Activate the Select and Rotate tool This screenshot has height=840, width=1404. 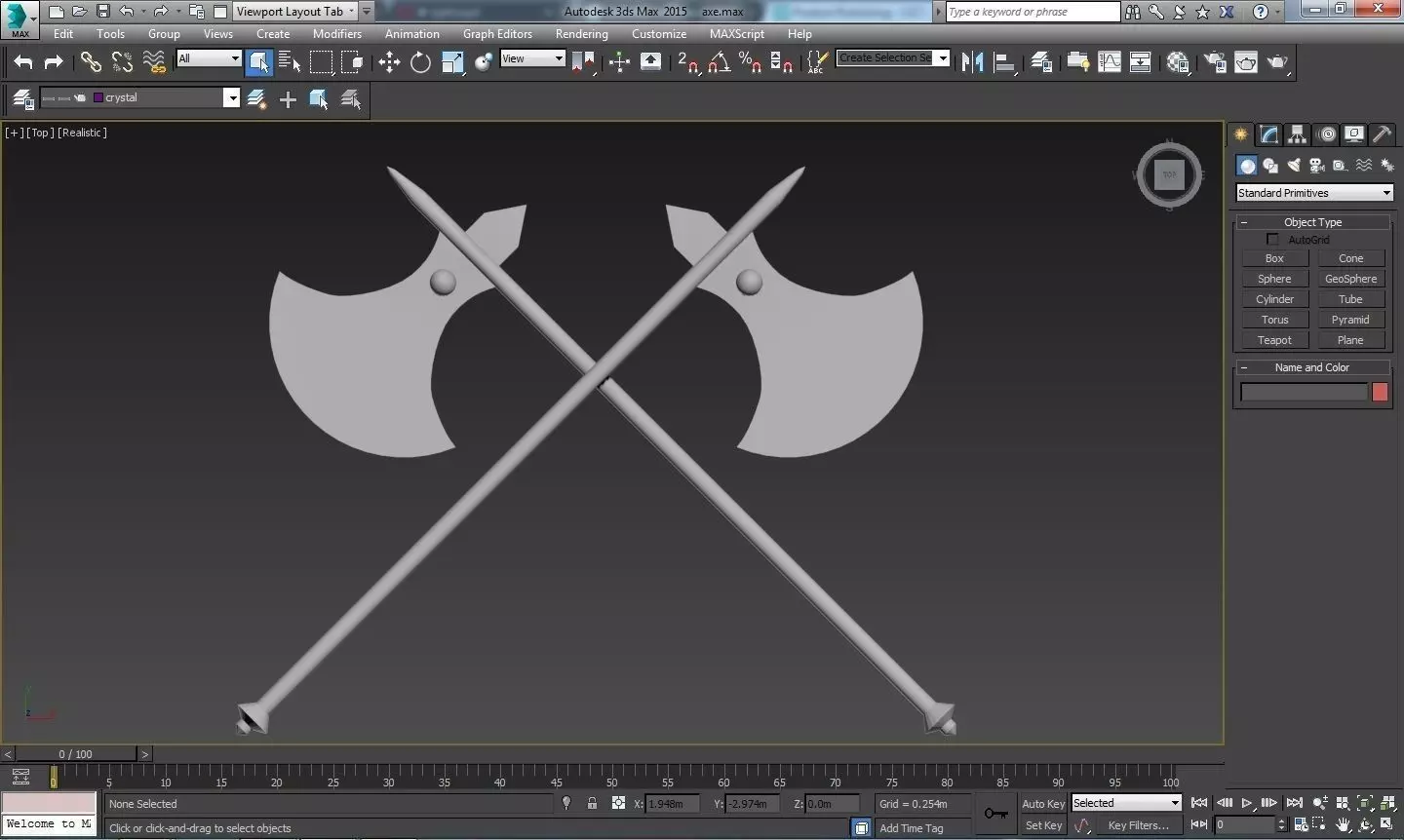420,62
